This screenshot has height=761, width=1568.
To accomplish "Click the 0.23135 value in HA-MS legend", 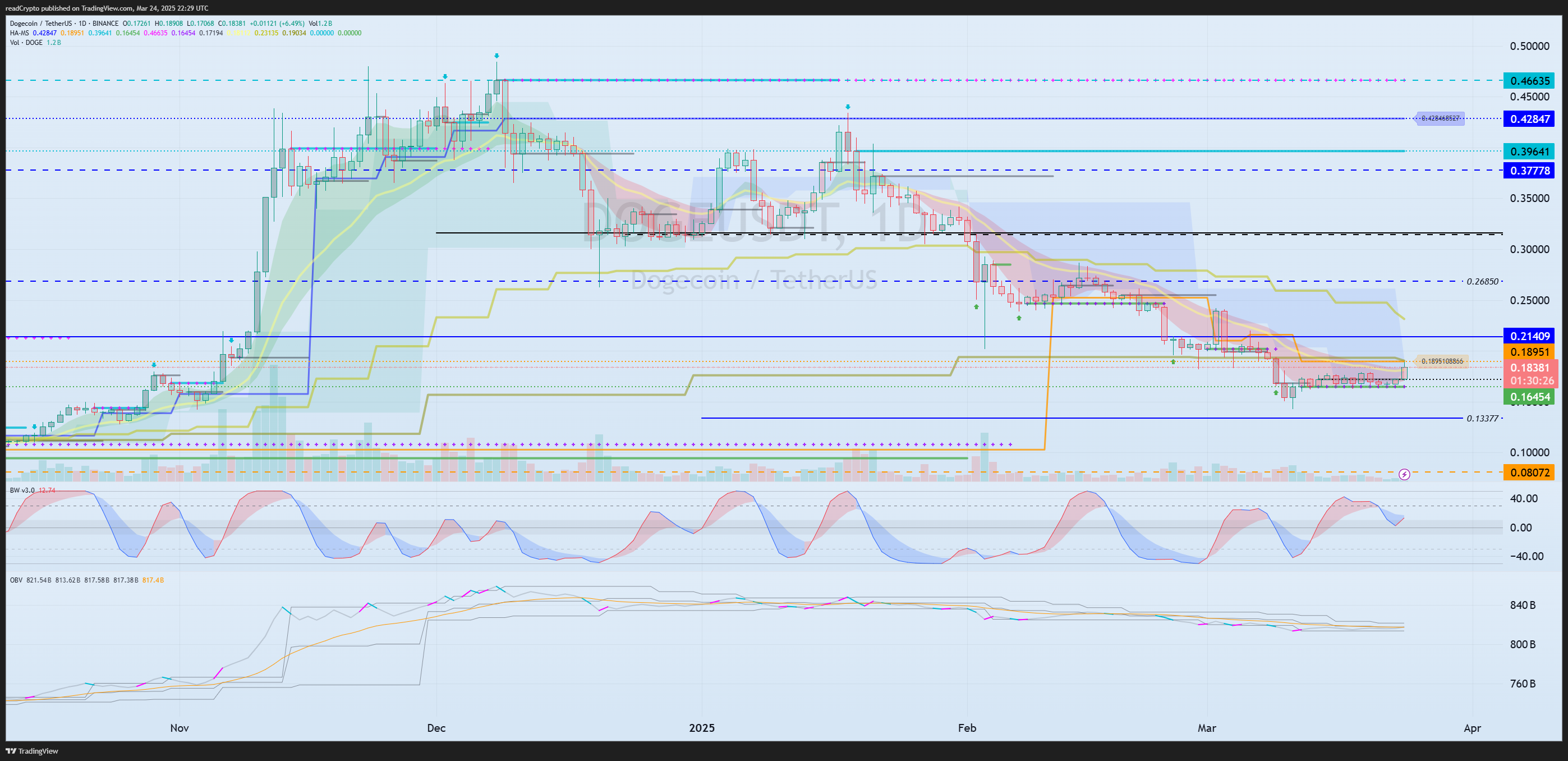I will [x=266, y=33].
